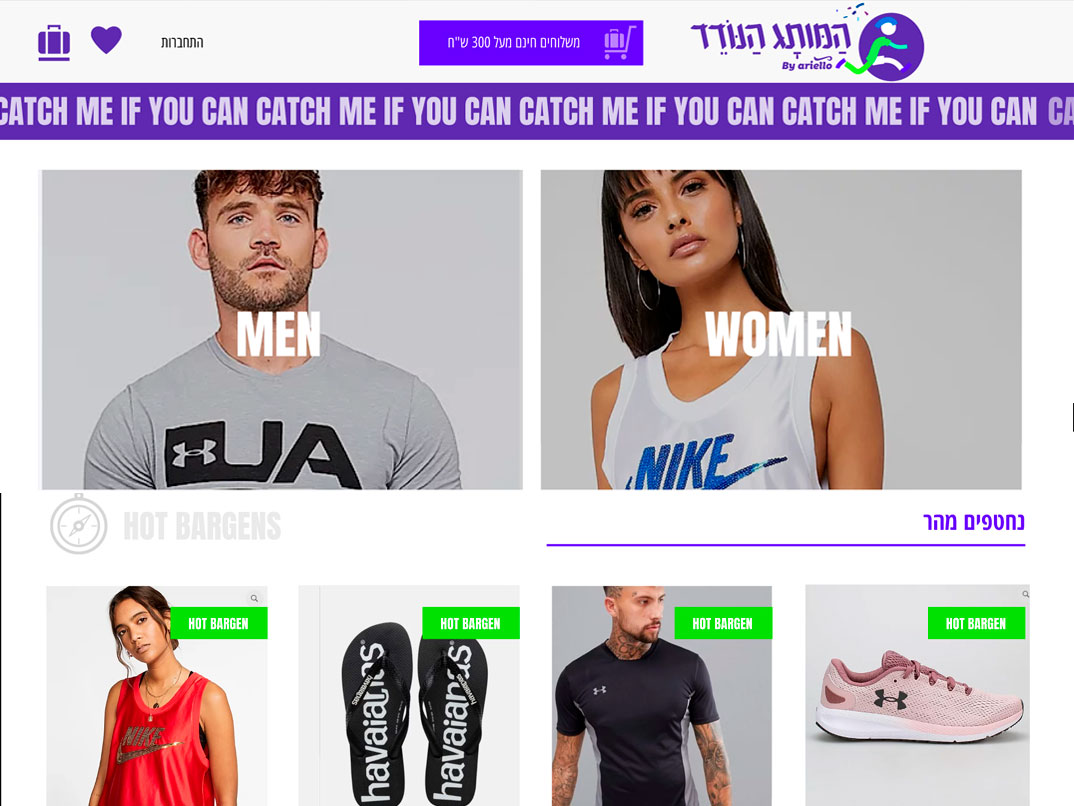Zoom the red Nike tank top product
This screenshot has height=806, width=1074.
pyautogui.click(x=254, y=598)
